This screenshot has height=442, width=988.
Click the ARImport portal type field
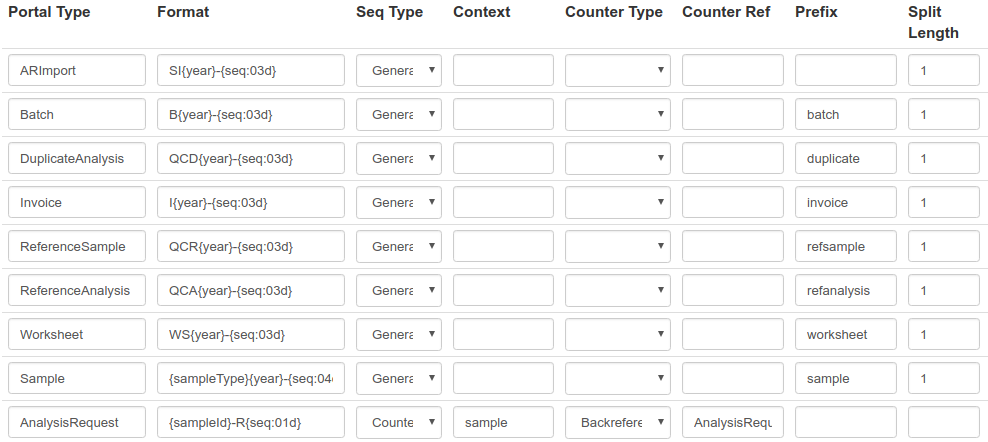click(x=76, y=71)
